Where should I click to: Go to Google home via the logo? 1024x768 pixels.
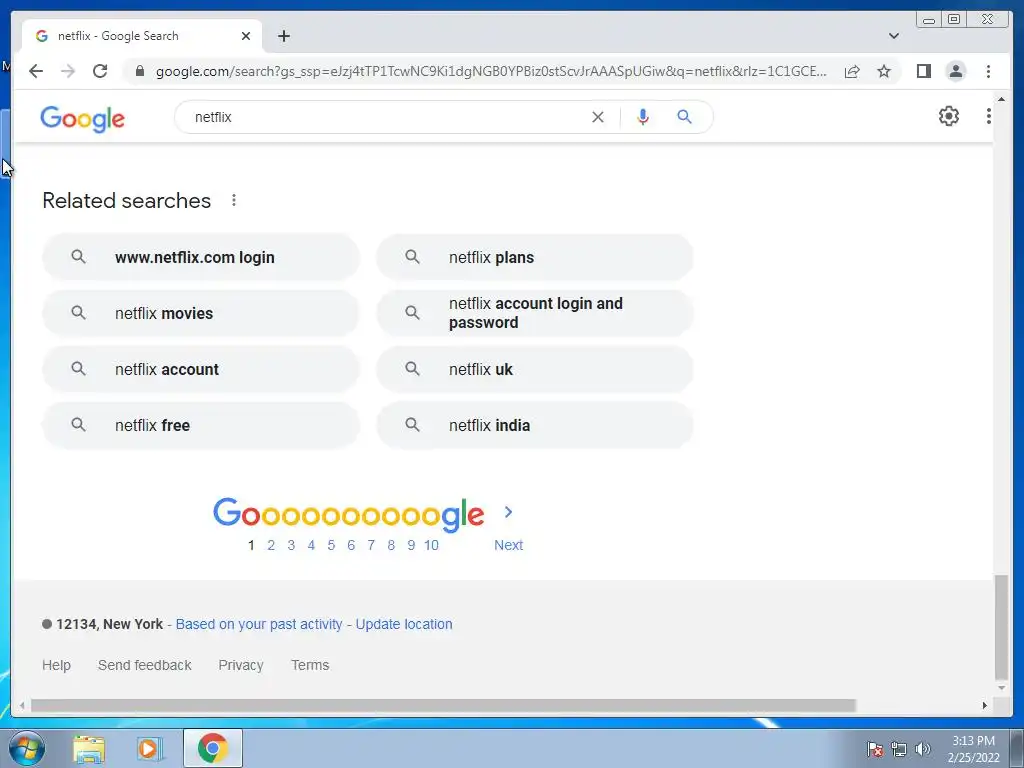pos(82,119)
